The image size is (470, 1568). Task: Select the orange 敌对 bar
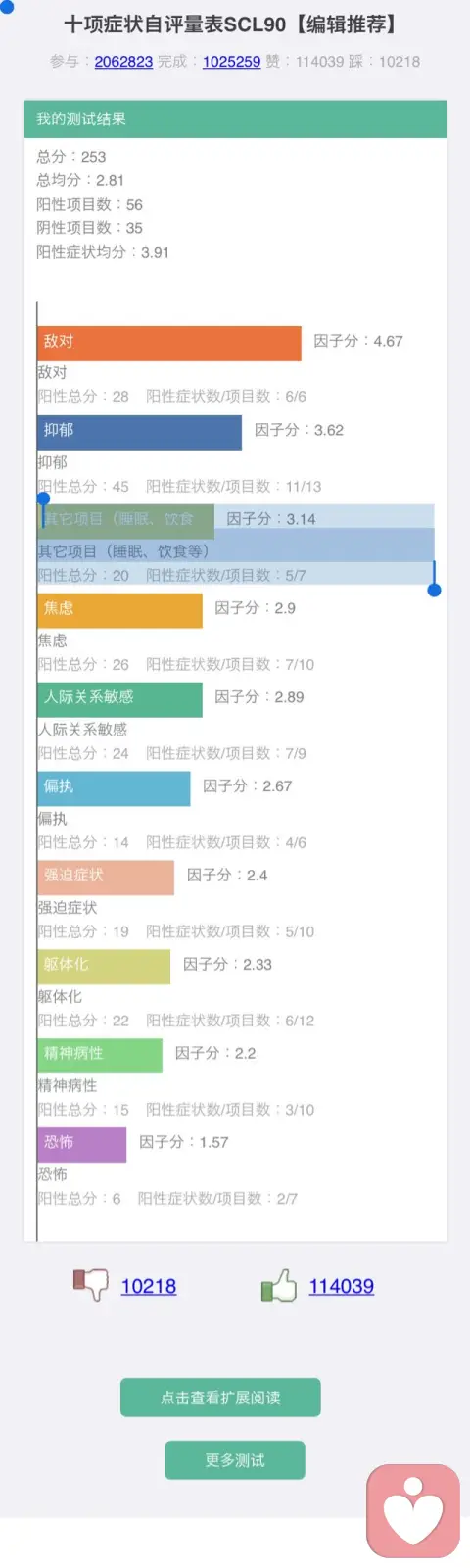(x=169, y=343)
